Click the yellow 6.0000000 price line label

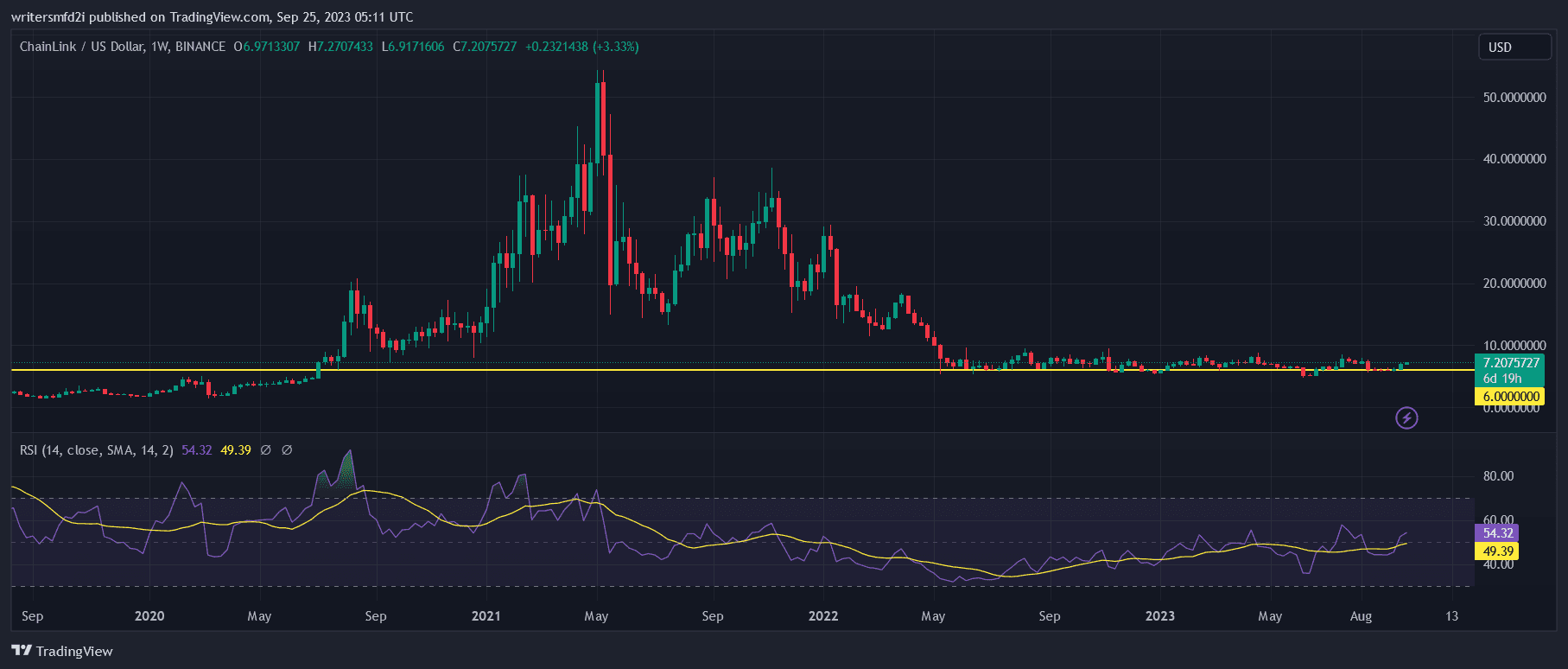pyautogui.click(x=1511, y=397)
